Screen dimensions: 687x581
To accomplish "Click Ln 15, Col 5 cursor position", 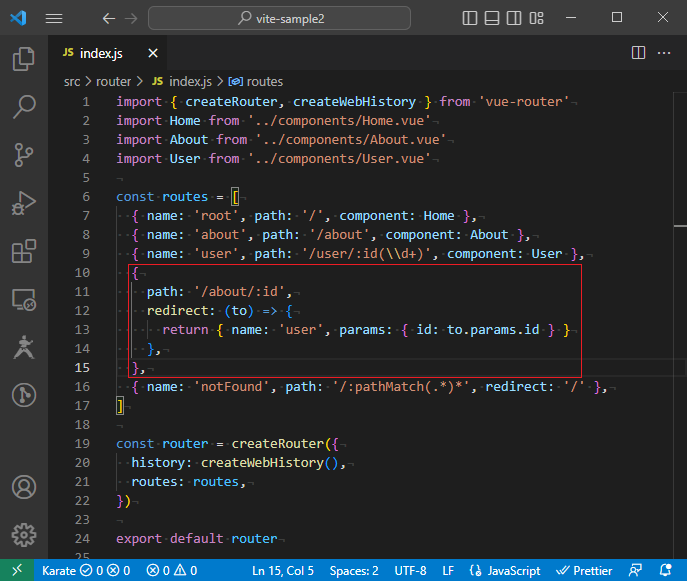I will [283, 570].
